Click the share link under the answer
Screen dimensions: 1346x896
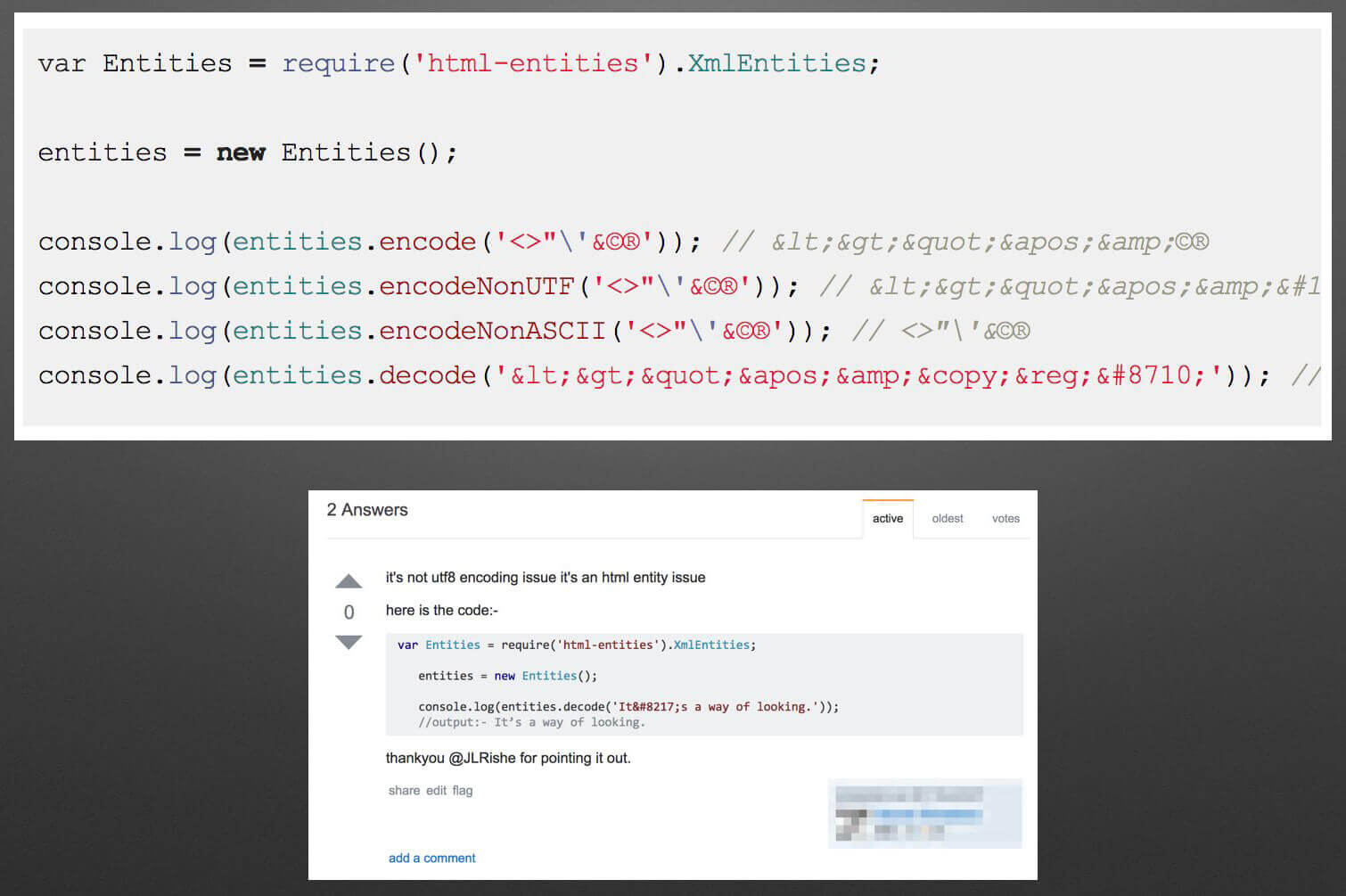(x=405, y=790)
